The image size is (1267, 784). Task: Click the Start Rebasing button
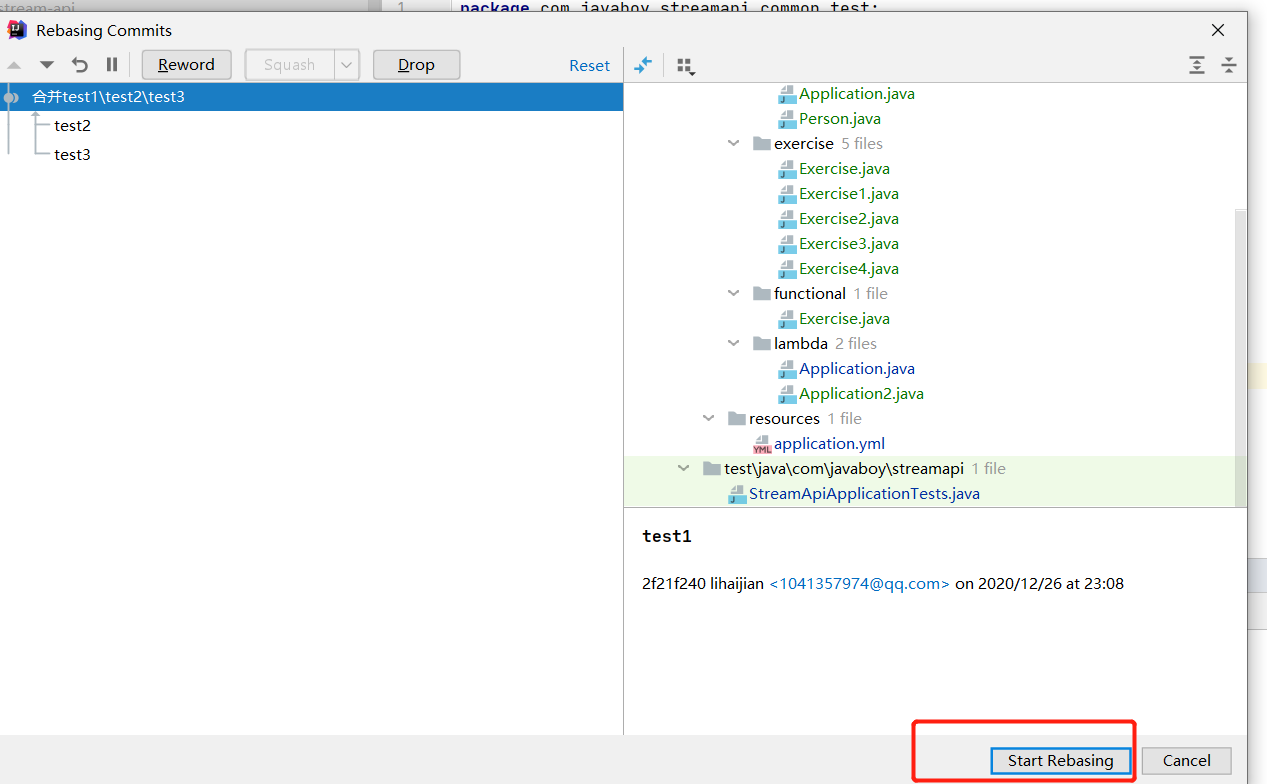click(x=1060, y=760)
